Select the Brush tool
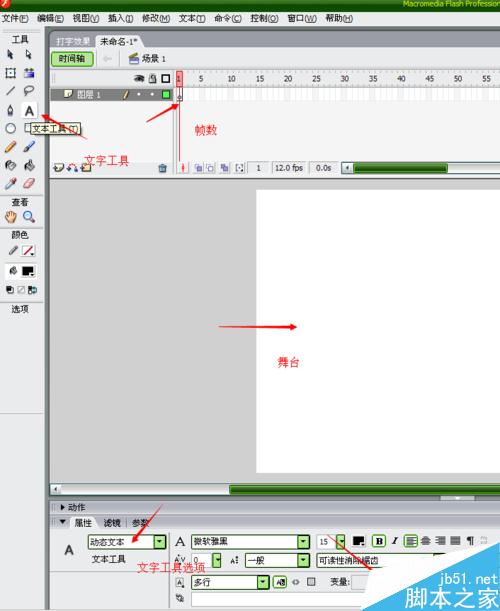500x611 pixels. click(x=29, y=147)
